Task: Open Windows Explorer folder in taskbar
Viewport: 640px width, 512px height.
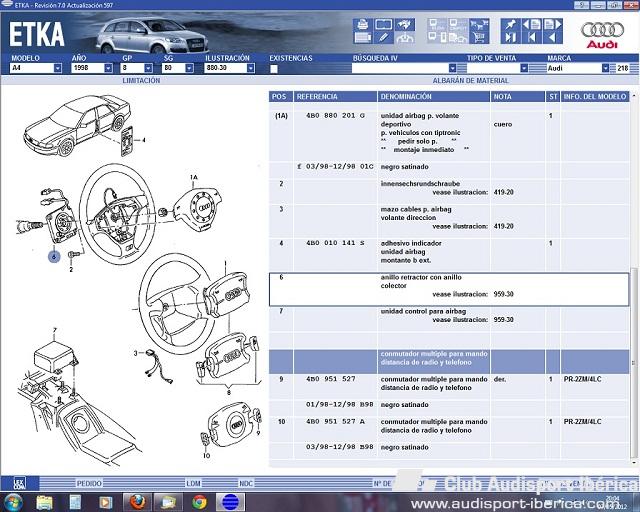Action: pyautogui.click(x=44, y=502)
